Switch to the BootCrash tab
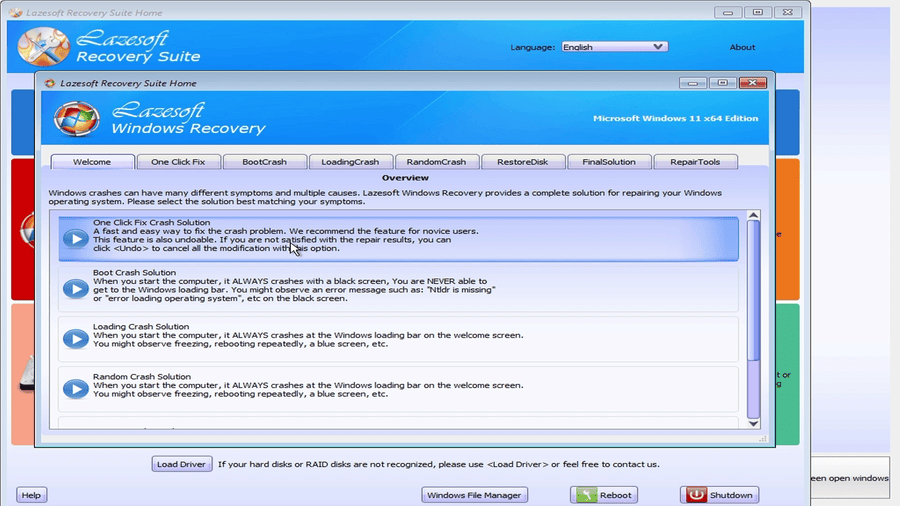900x506 pixels. pos(264,162)
